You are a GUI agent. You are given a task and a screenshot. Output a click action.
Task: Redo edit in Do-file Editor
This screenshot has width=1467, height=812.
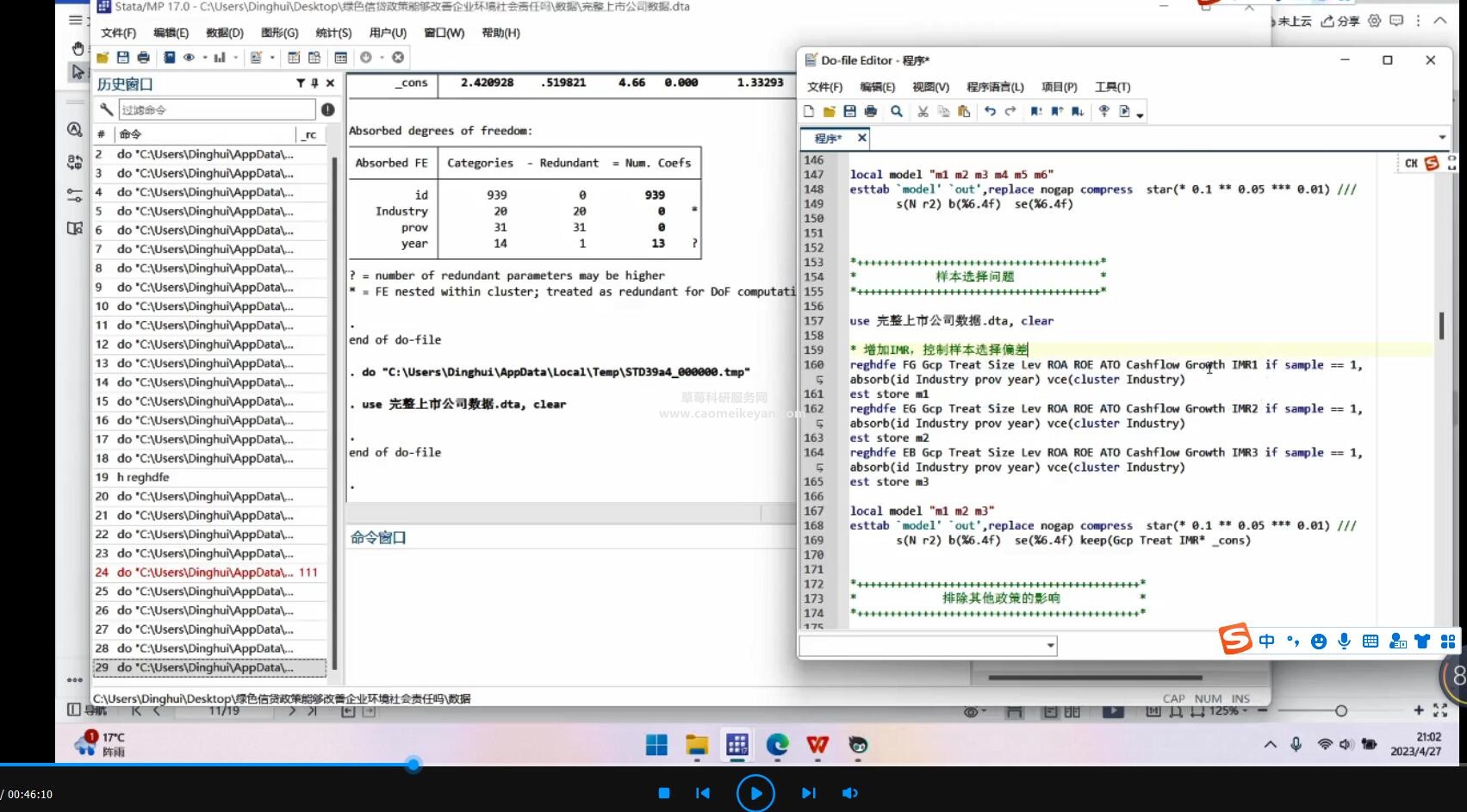tap(1010, 111)
